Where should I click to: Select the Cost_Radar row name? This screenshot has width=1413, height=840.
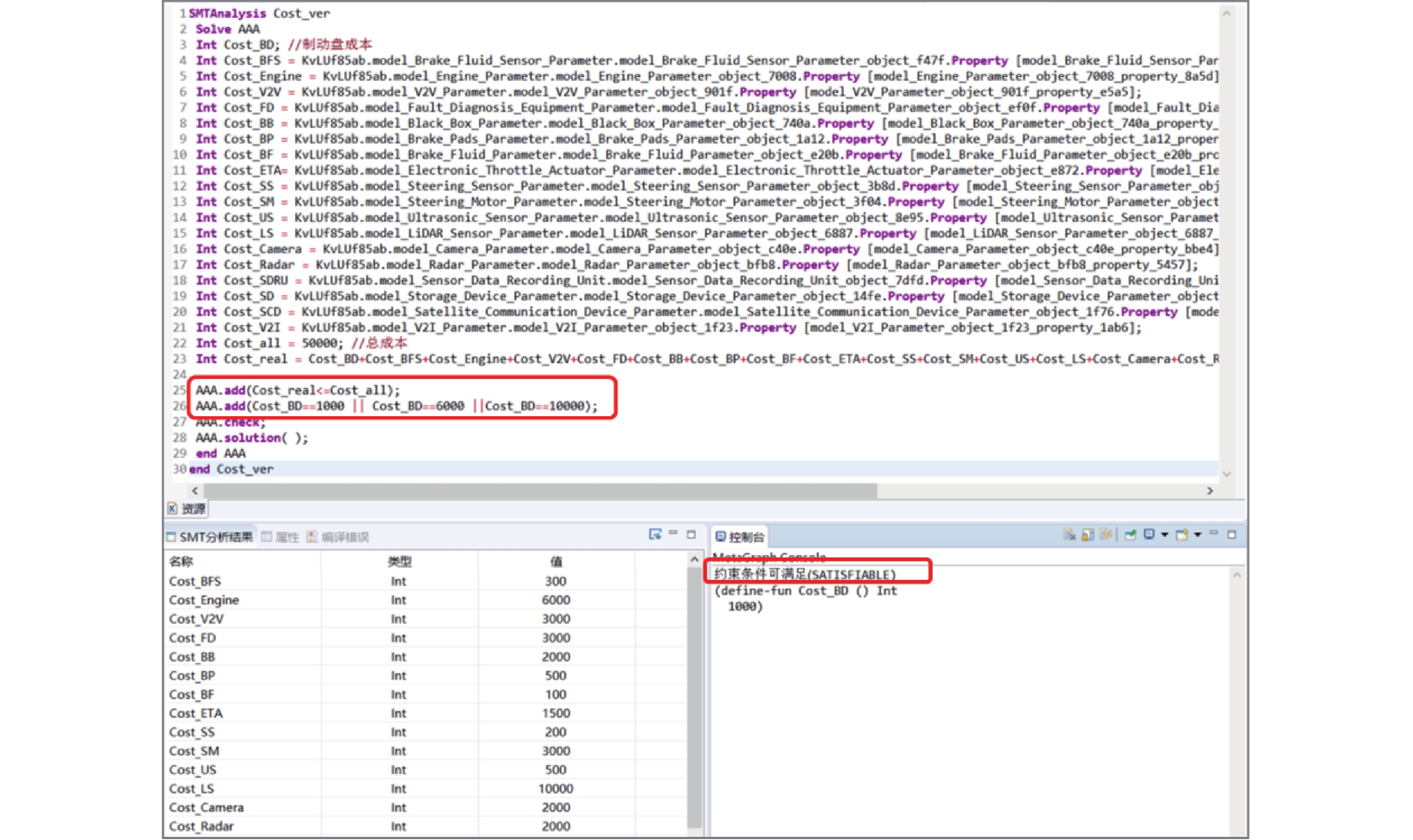pos(201,827)
